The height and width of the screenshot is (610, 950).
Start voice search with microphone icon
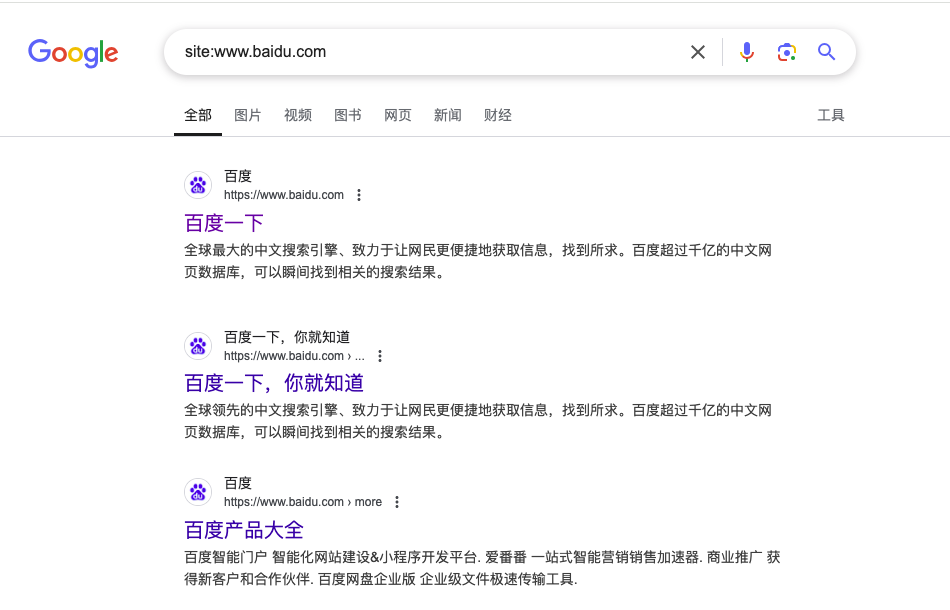point(746,52)
